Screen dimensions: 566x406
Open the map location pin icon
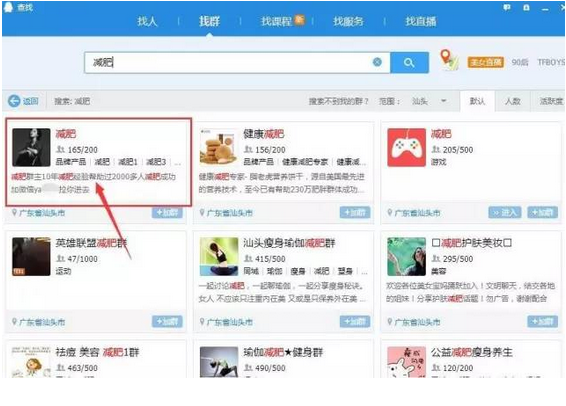(x=449, y=60)
